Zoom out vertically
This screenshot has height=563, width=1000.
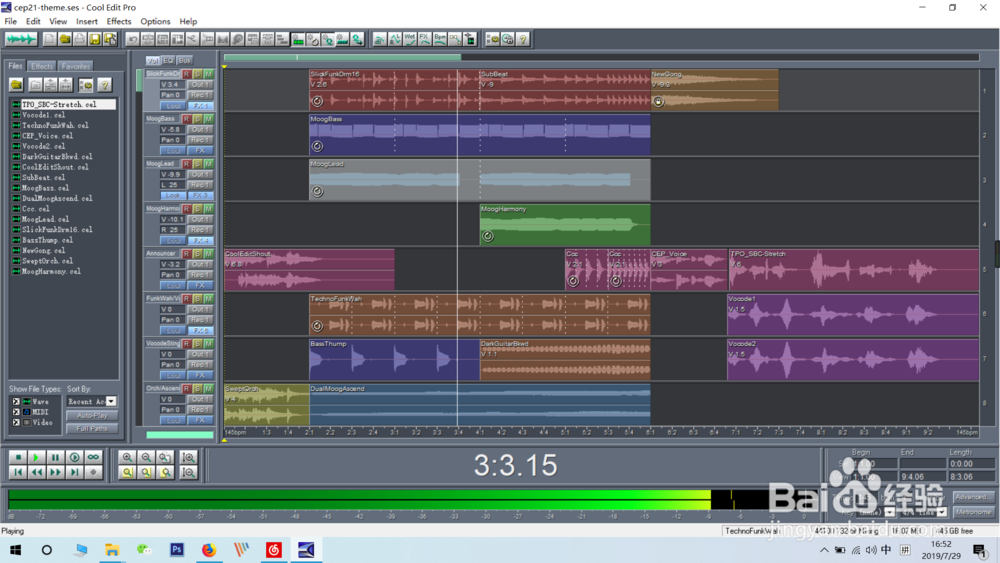click(x=188, y=472)
